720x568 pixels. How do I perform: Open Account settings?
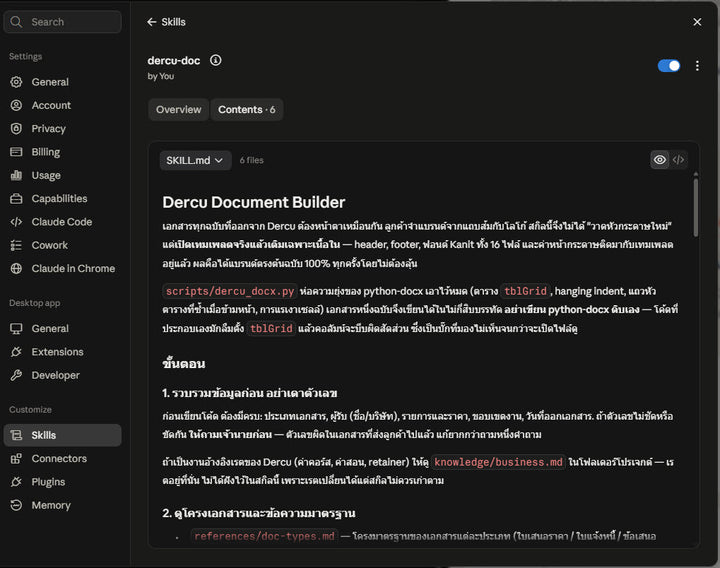[x=62, y=105]
